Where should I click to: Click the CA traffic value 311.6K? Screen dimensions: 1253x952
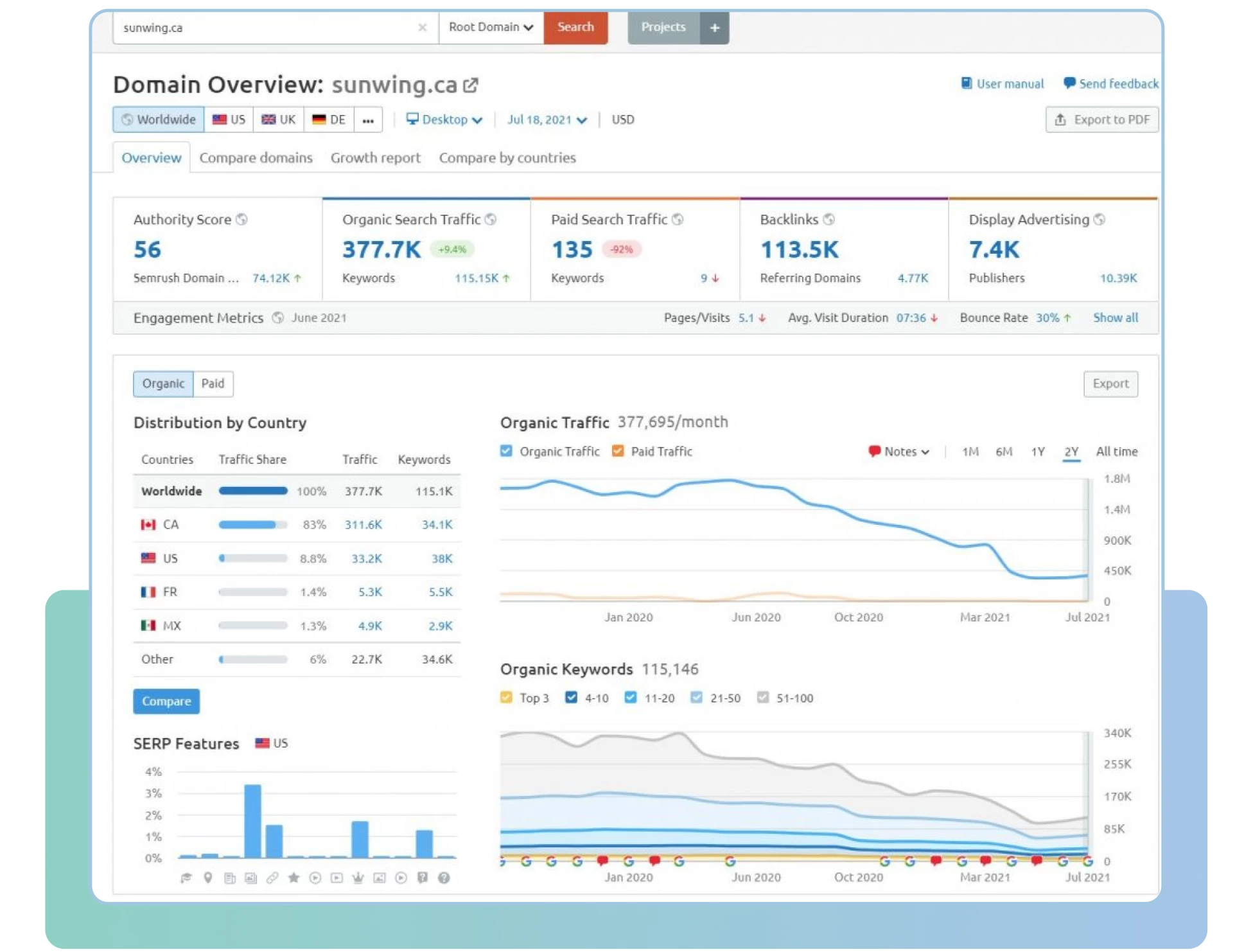point(364,525)
